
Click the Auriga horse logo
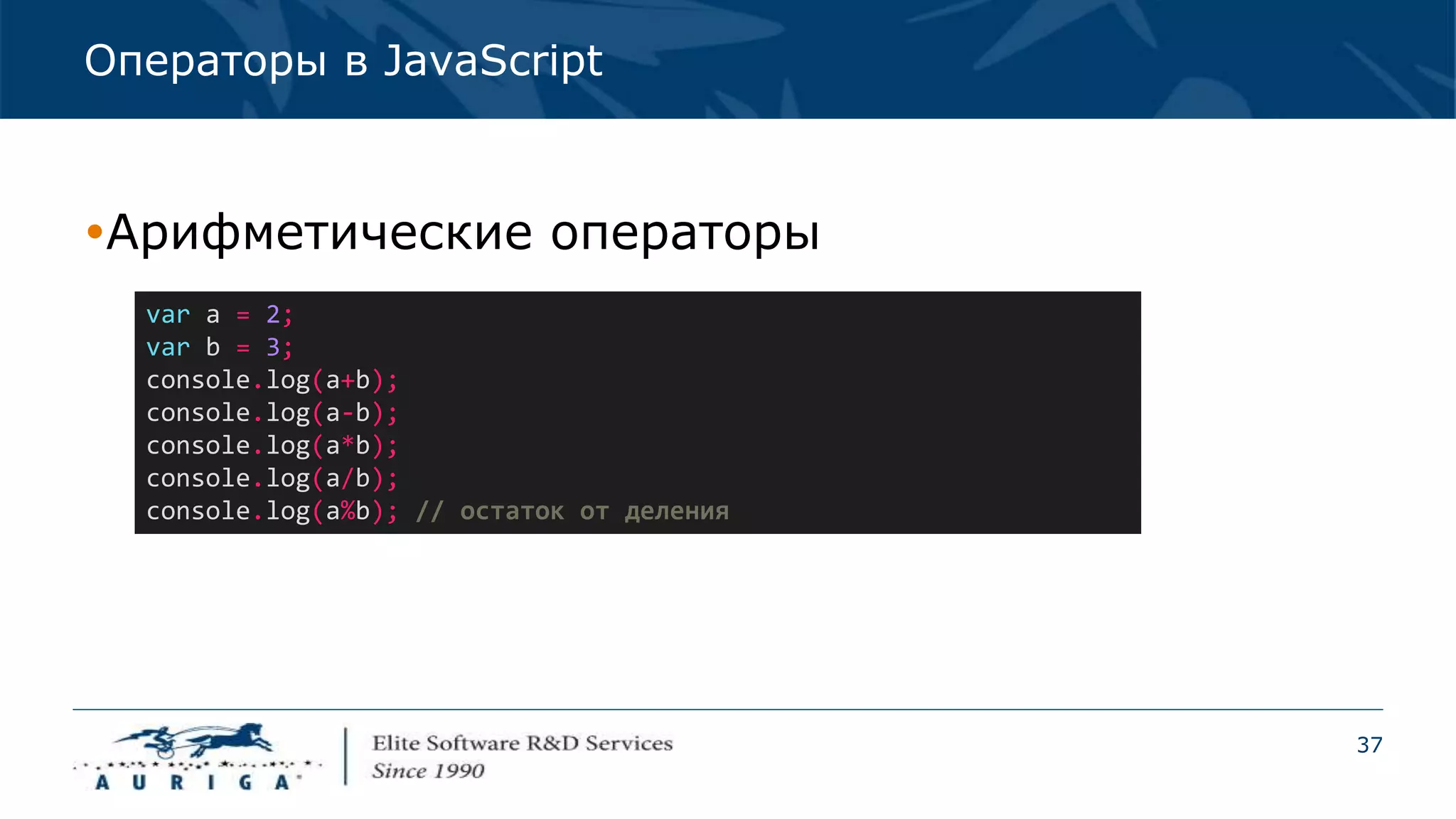pyautogui.click(x=197, y=757)
